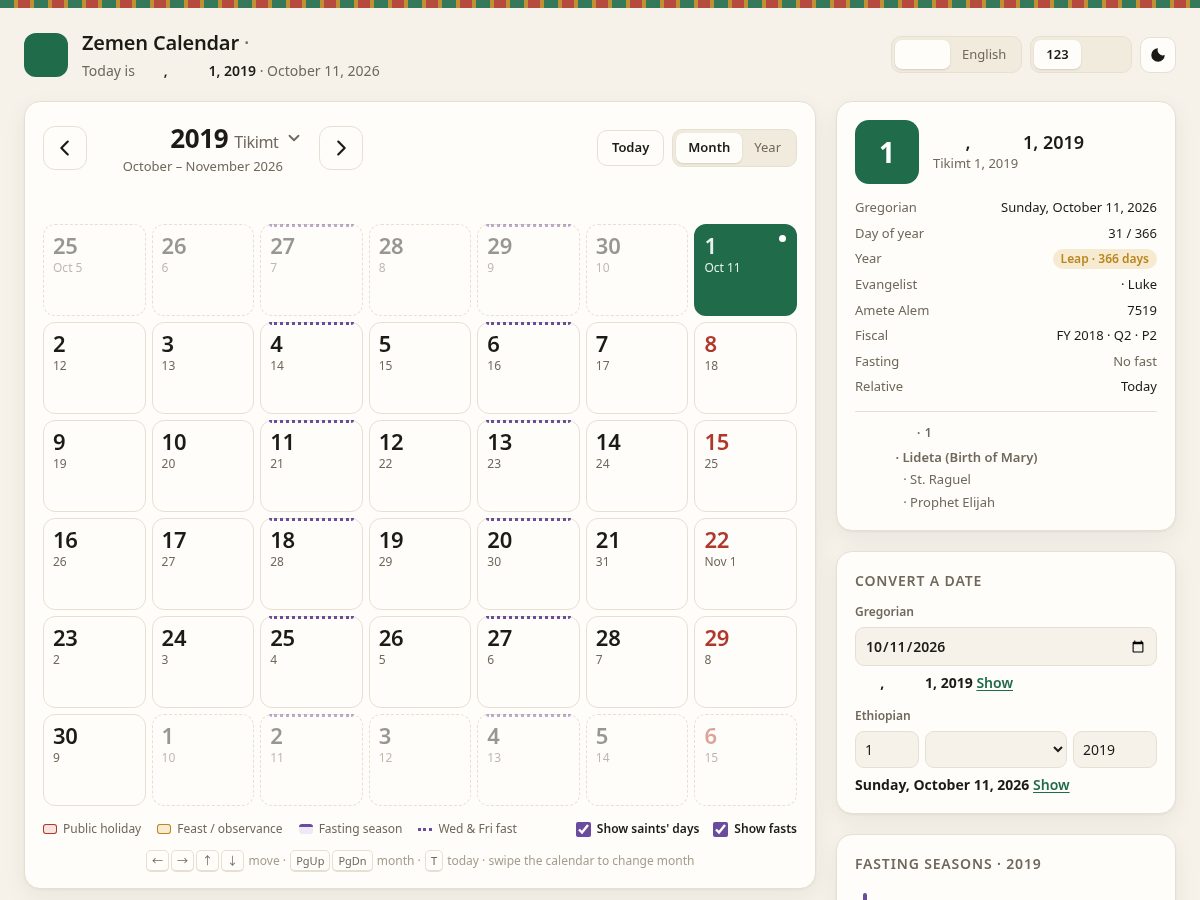Select day 30 (Nov 9) cell
Screen dimensions: 1200x900
click(94, 760)
